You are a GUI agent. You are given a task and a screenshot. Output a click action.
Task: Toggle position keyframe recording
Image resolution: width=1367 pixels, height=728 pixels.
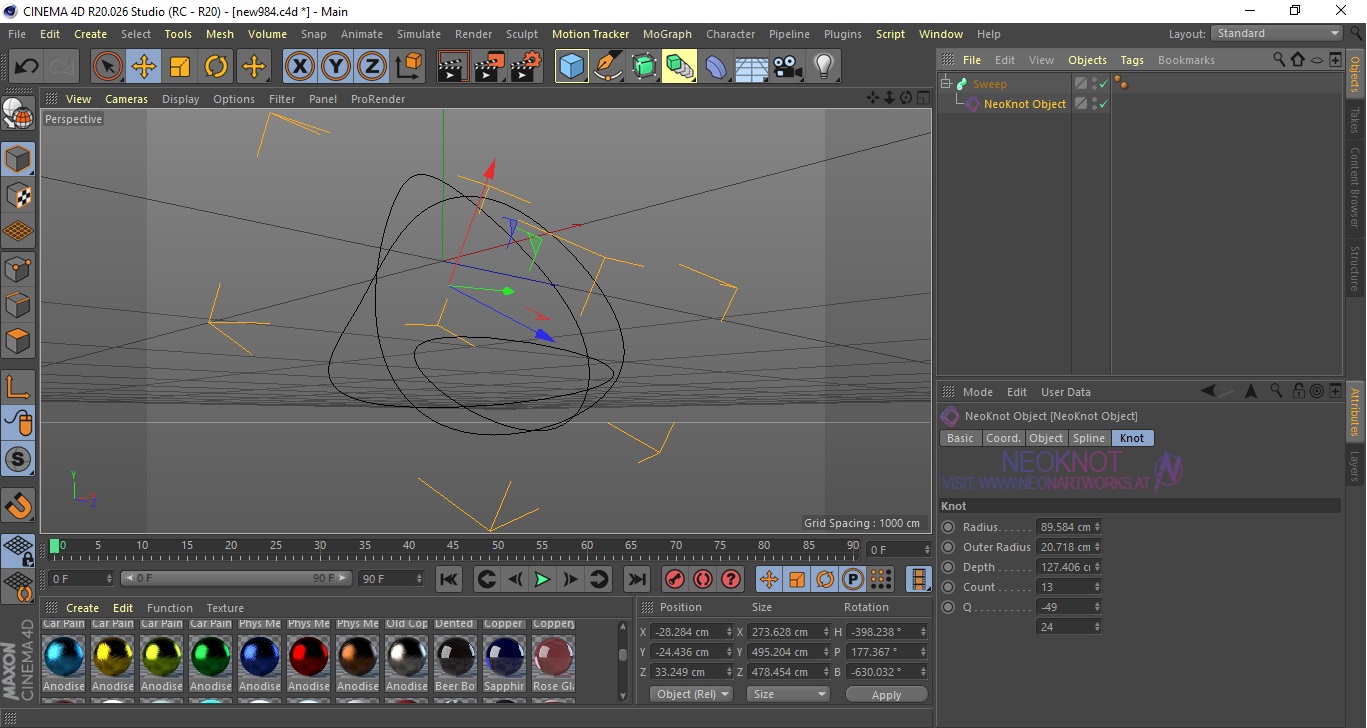tap(769, 579)
